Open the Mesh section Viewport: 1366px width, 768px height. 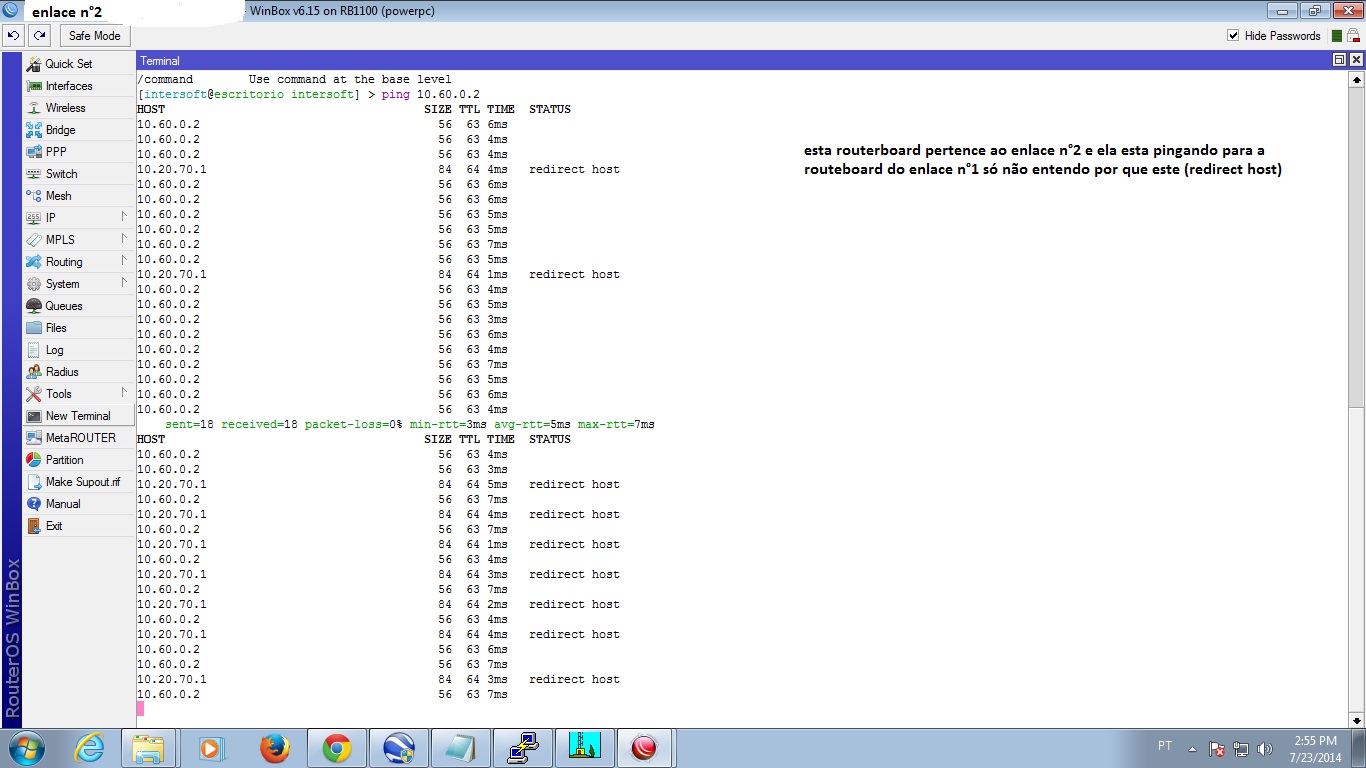point(78,196)
